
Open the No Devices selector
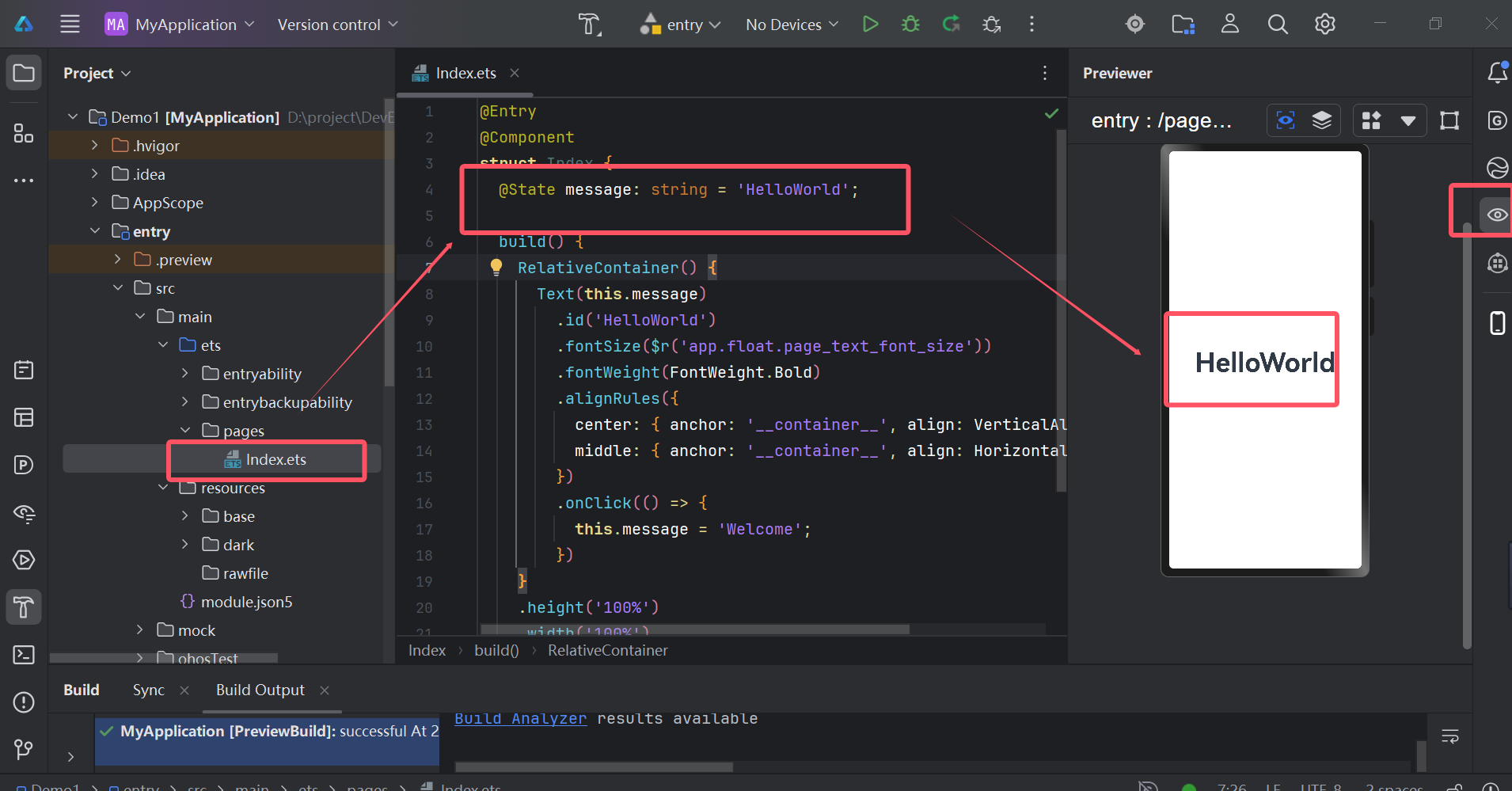point(792,25)
